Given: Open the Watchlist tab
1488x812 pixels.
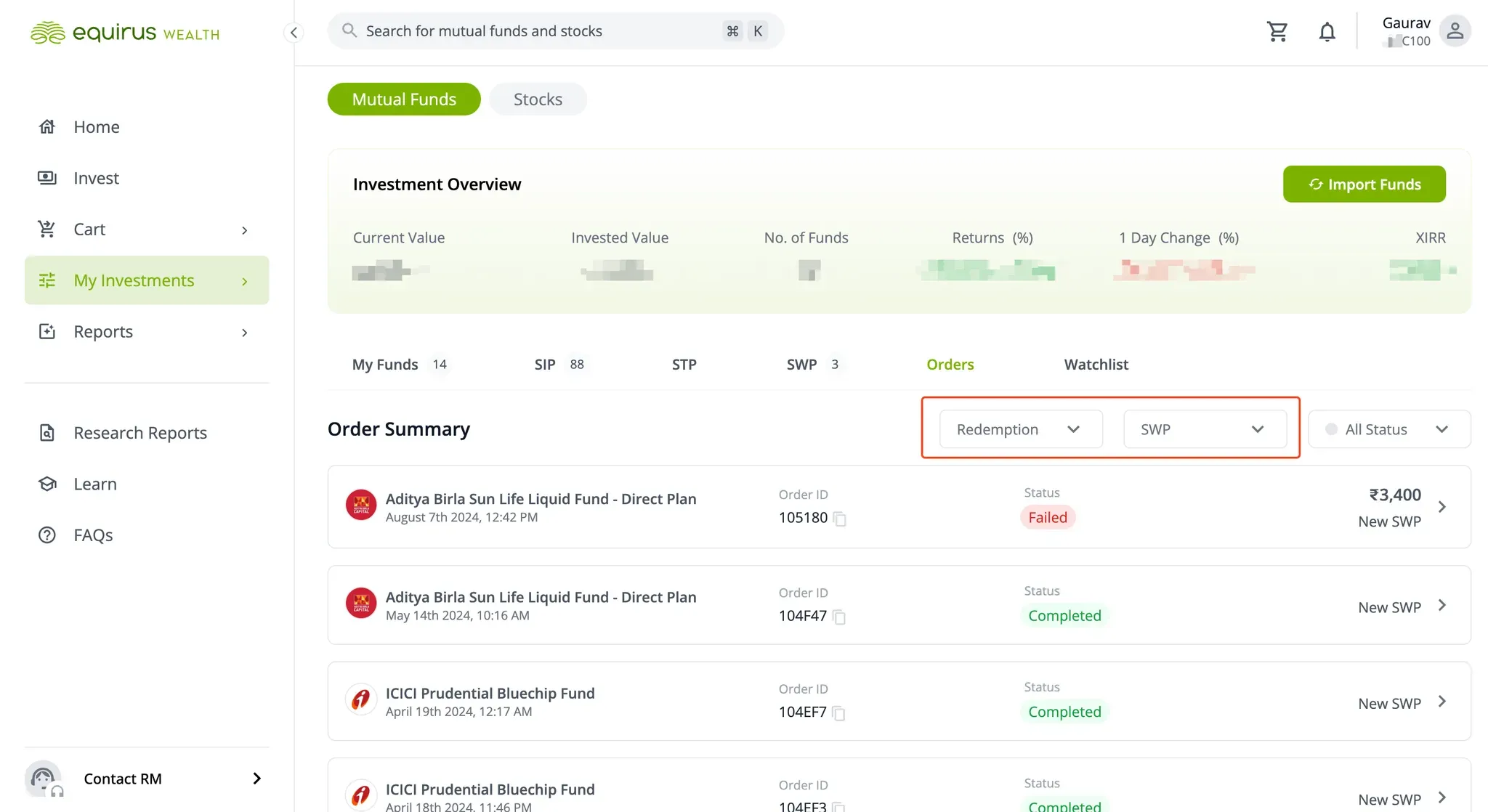Looking at the screenshot, I should [1096, 365].
